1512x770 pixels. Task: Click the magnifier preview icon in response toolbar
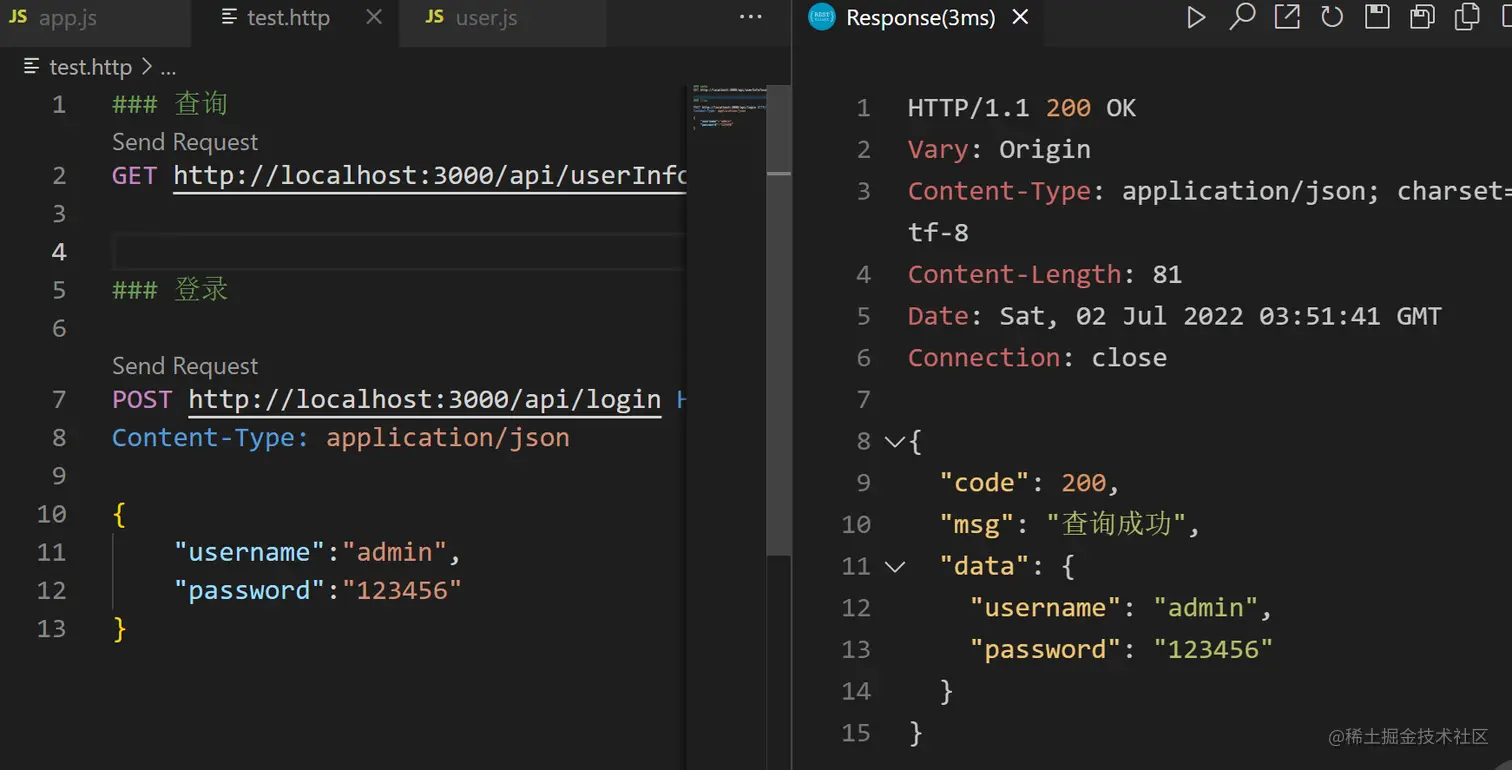1242,17
